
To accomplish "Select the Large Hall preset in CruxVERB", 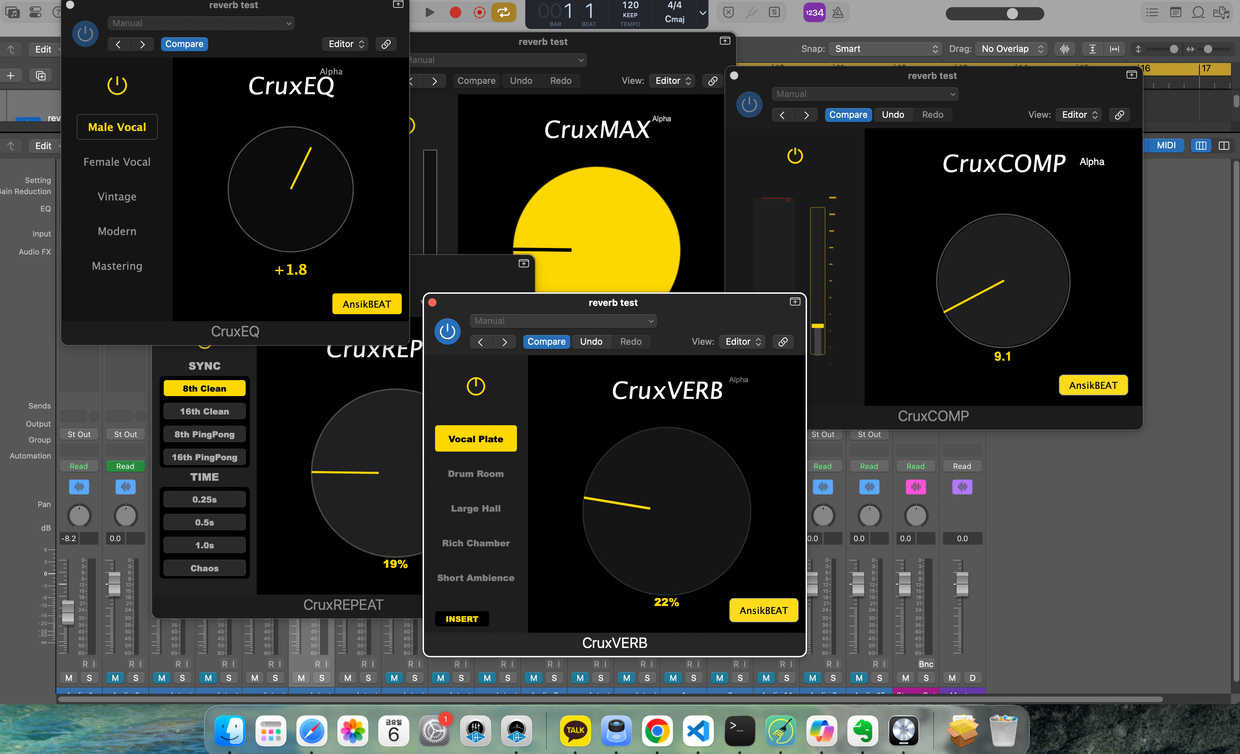I will (x=476, y=509).
